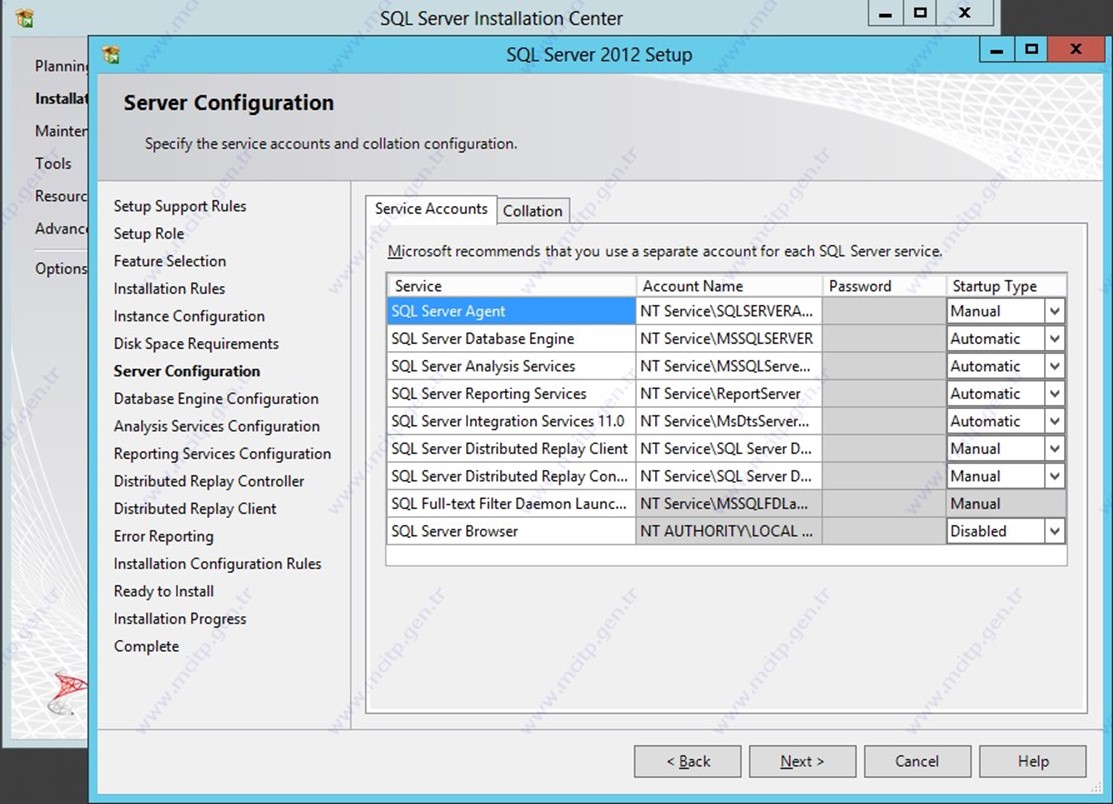
Task: Open Tools in Installation Center sidebar
Action: coord(53,163)
